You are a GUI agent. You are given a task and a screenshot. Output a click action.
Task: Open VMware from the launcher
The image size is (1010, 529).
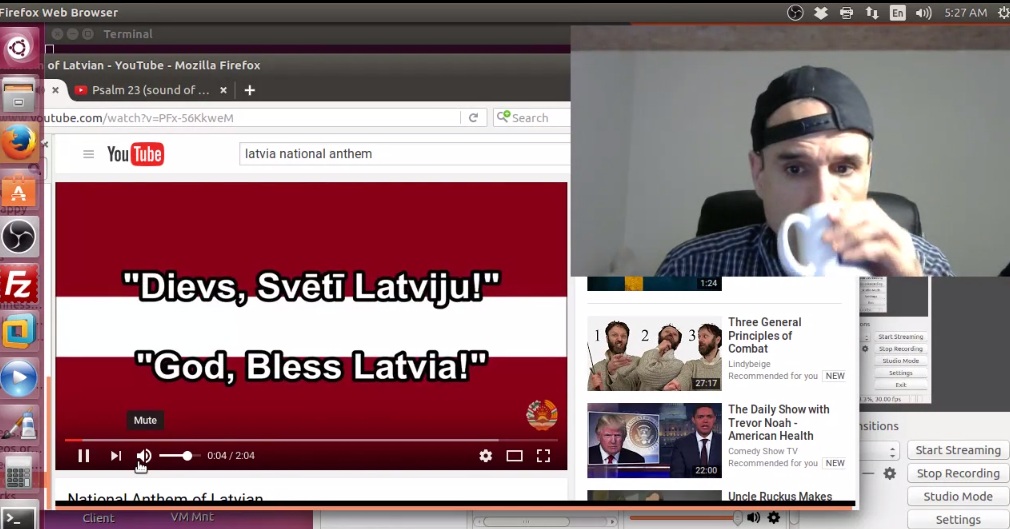[x=18, y=332]
